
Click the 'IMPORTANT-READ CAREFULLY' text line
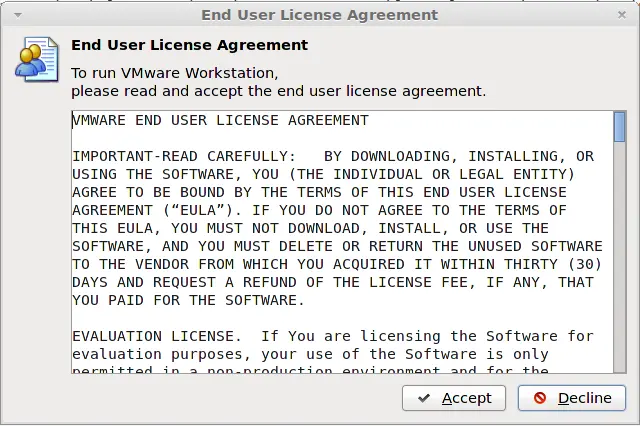333,156
